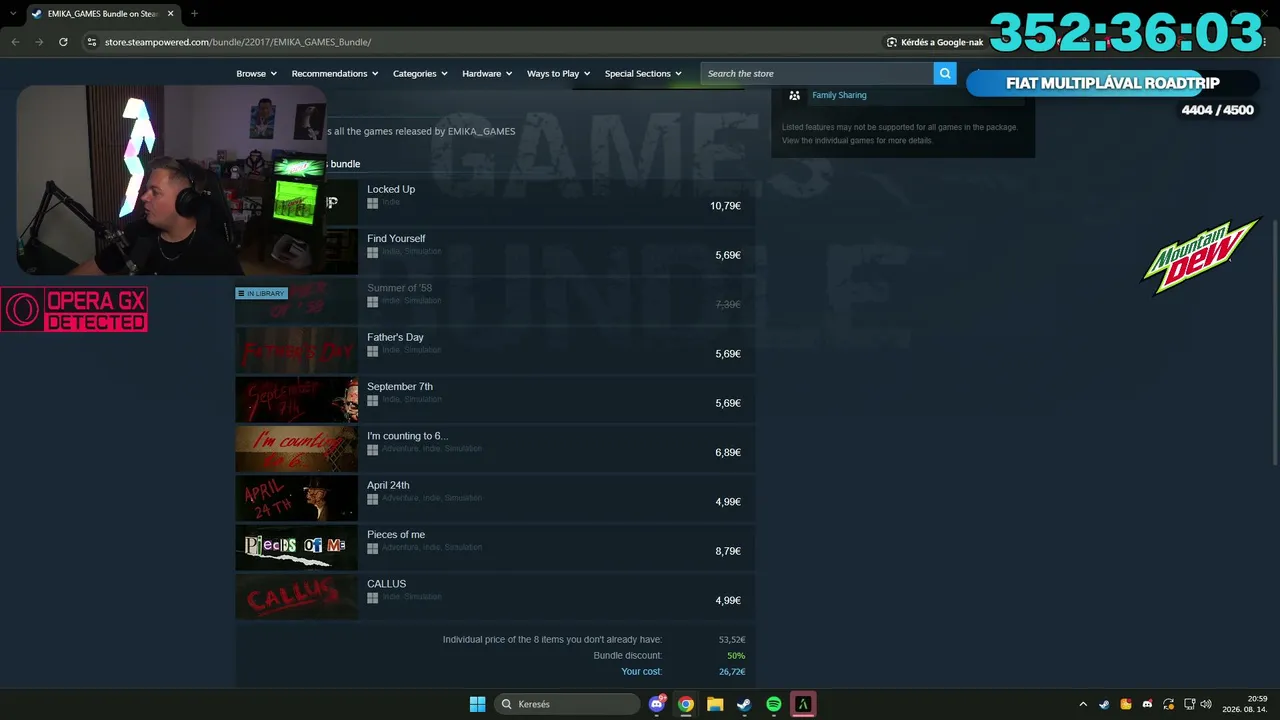This screenshot has width=1280, height=720.
Task: Open Spotify from the taskbar
Action: [x=773, y=704]
